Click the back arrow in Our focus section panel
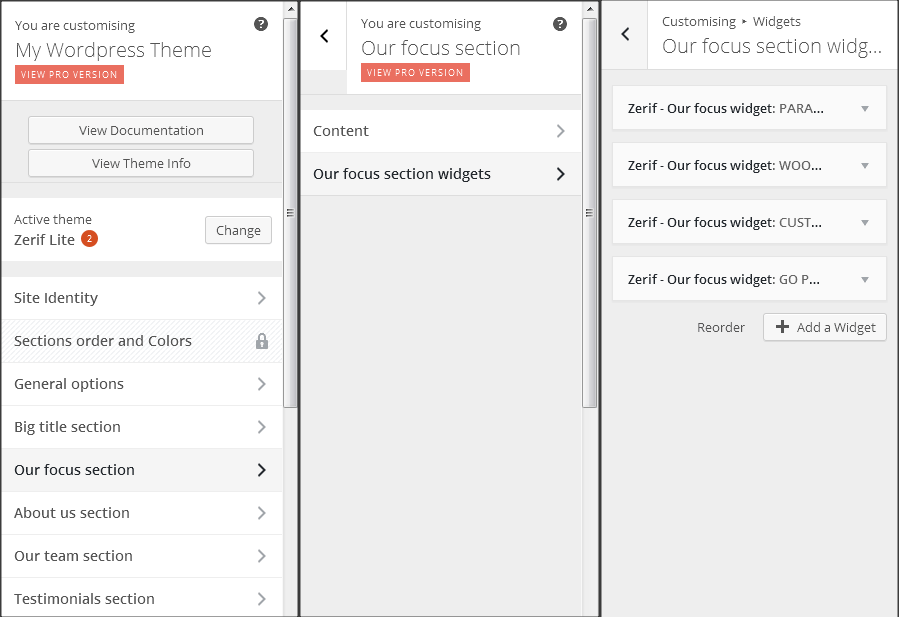This screenshot has height=617, width=900. 323,35
